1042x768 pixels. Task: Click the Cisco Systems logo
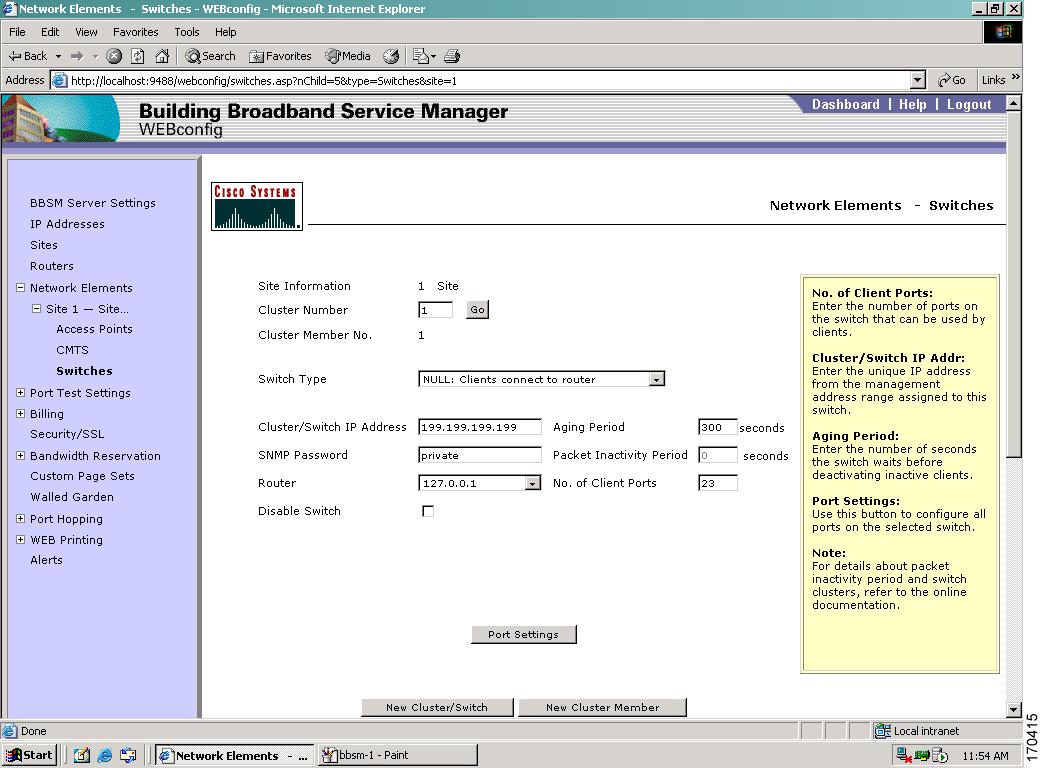tap(257, 207)
